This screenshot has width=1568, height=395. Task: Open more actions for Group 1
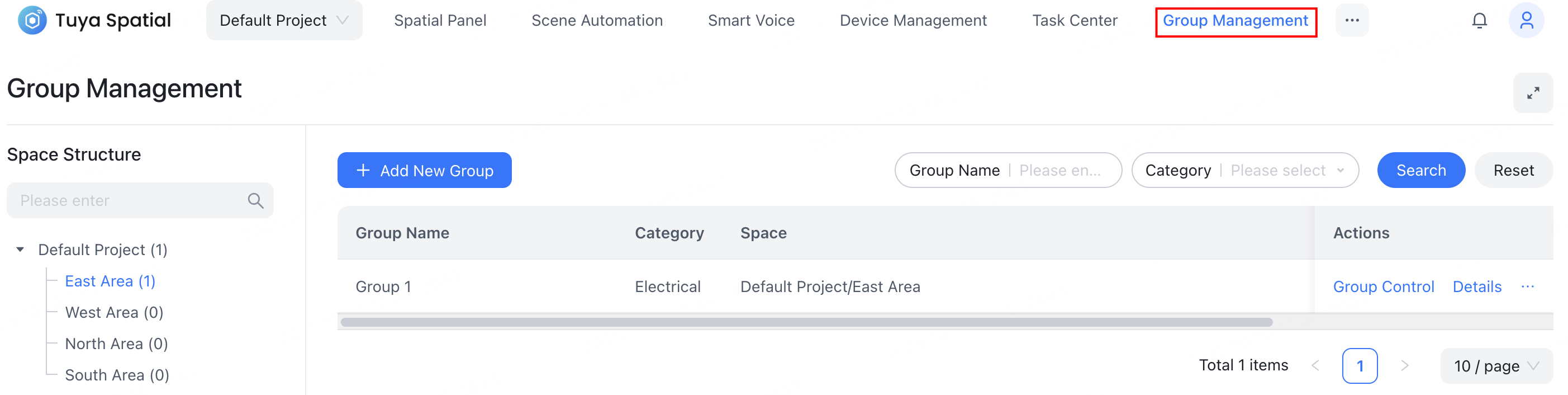1527,286
